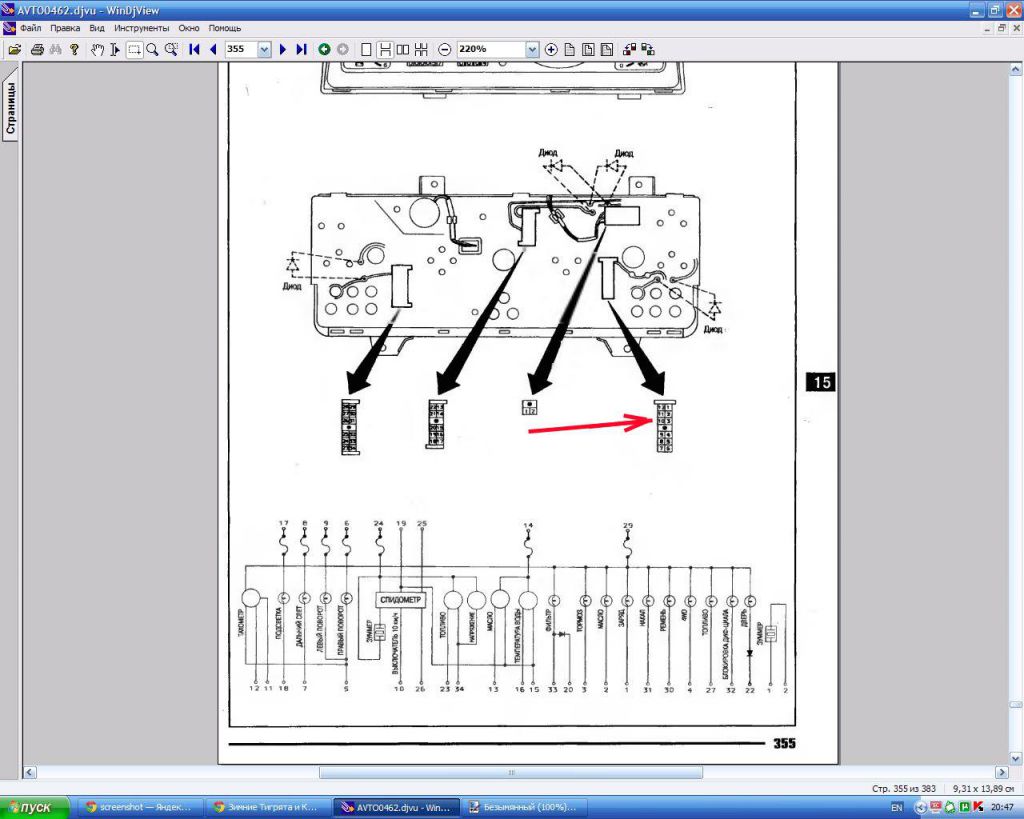
Task: Jump to the first page
Action: coord(194,49)
